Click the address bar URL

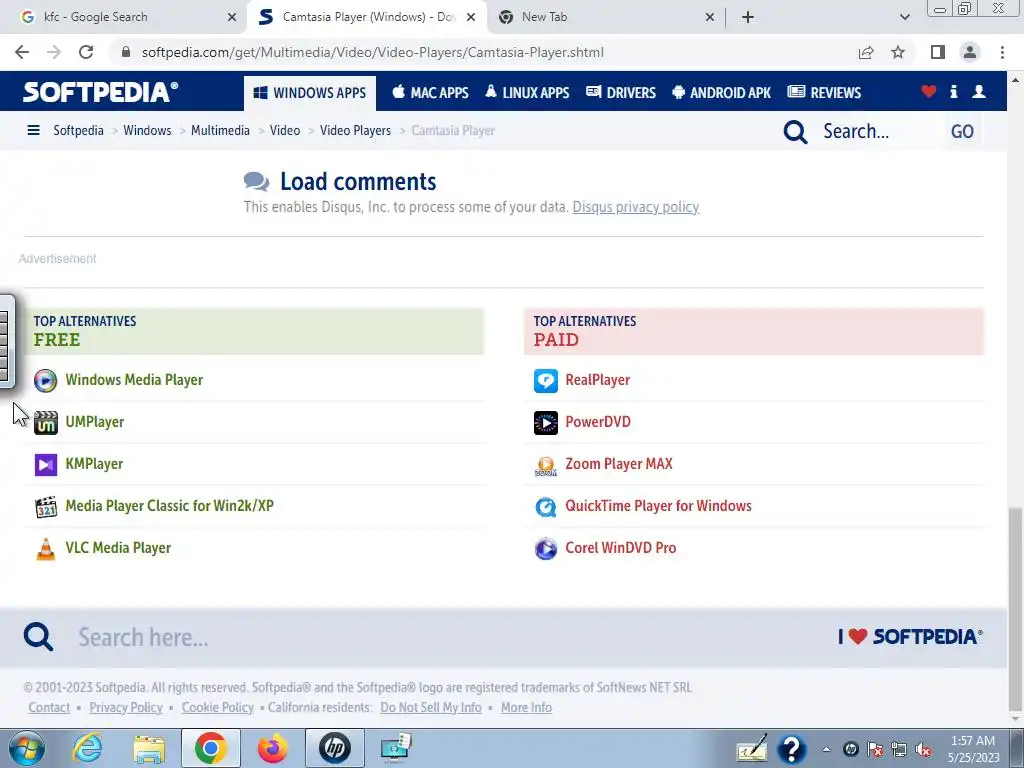click(372, 52)
